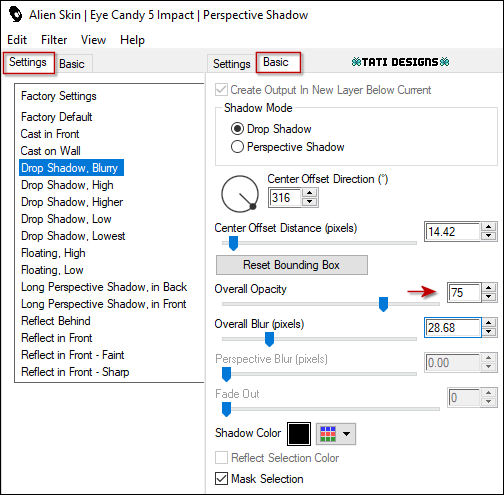The image size is (504, 495).
Task: Select the Drop Shadow radio button
Action: click(237, 129)
